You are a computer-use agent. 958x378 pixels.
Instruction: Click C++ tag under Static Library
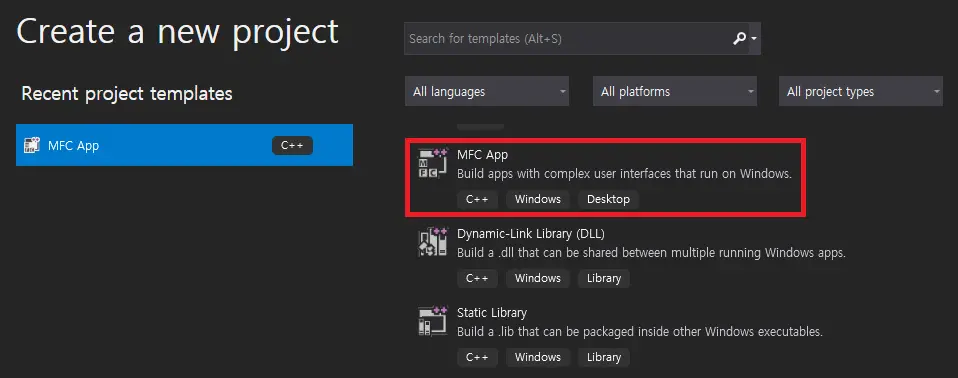pos(477,357)
